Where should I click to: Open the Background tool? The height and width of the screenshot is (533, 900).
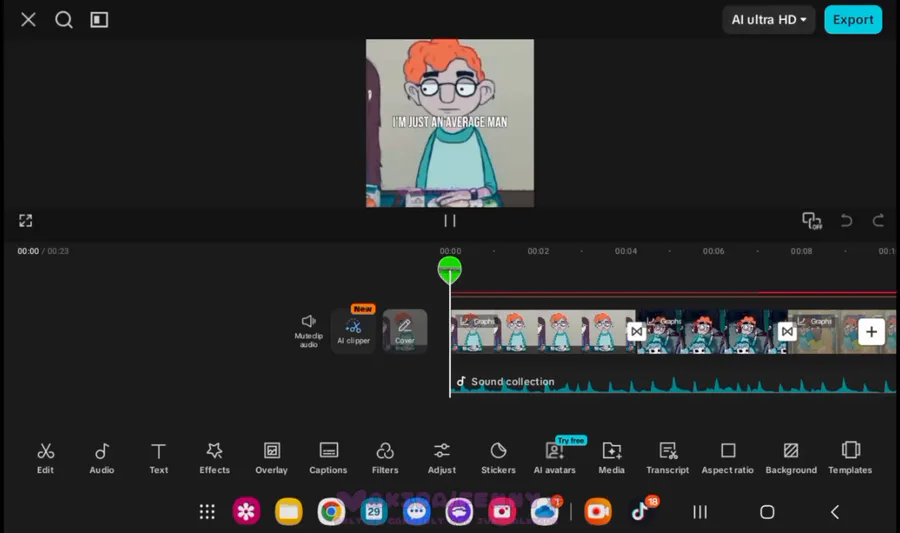(791, 458)
